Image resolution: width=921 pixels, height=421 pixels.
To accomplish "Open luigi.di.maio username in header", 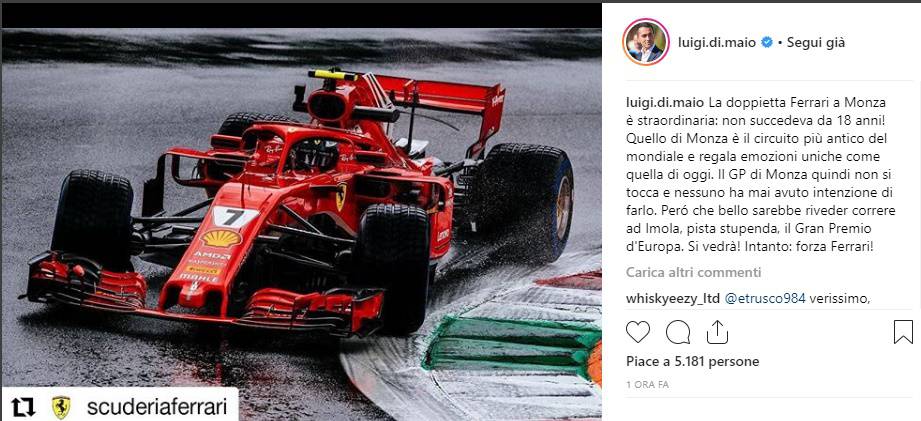I will point(717,42).
